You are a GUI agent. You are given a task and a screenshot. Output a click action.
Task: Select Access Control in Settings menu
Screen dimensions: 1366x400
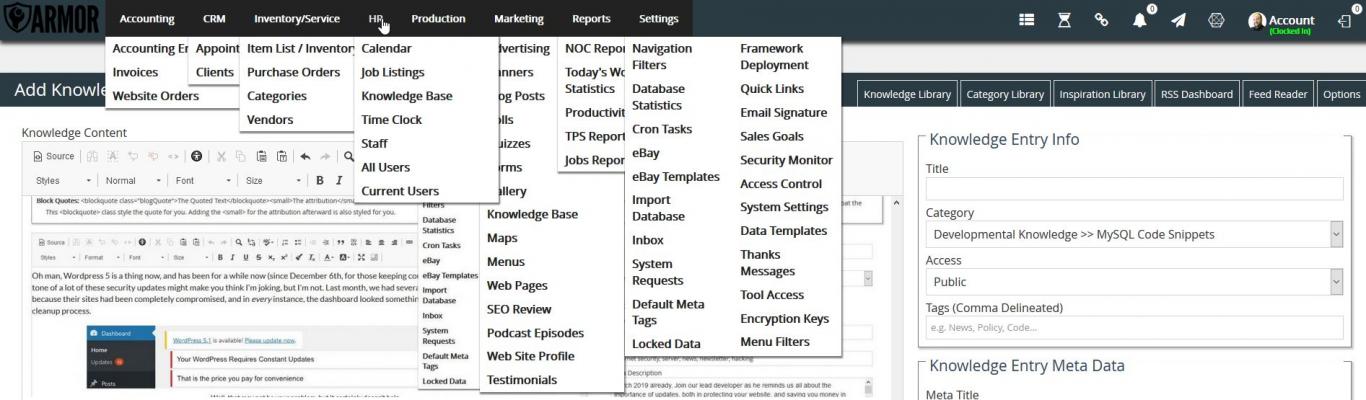coord(781,184)
